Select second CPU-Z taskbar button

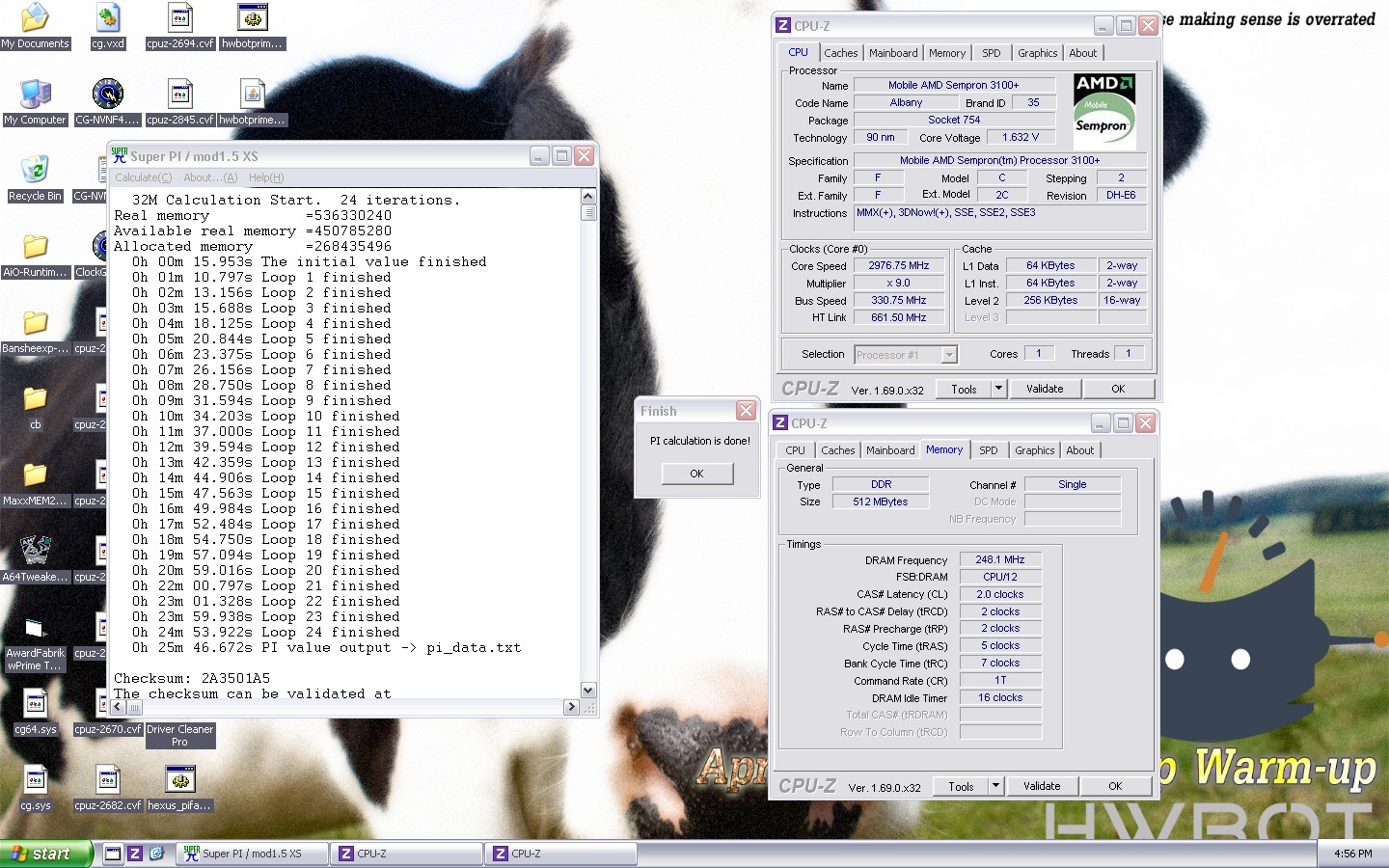click(x=560, y=854)
